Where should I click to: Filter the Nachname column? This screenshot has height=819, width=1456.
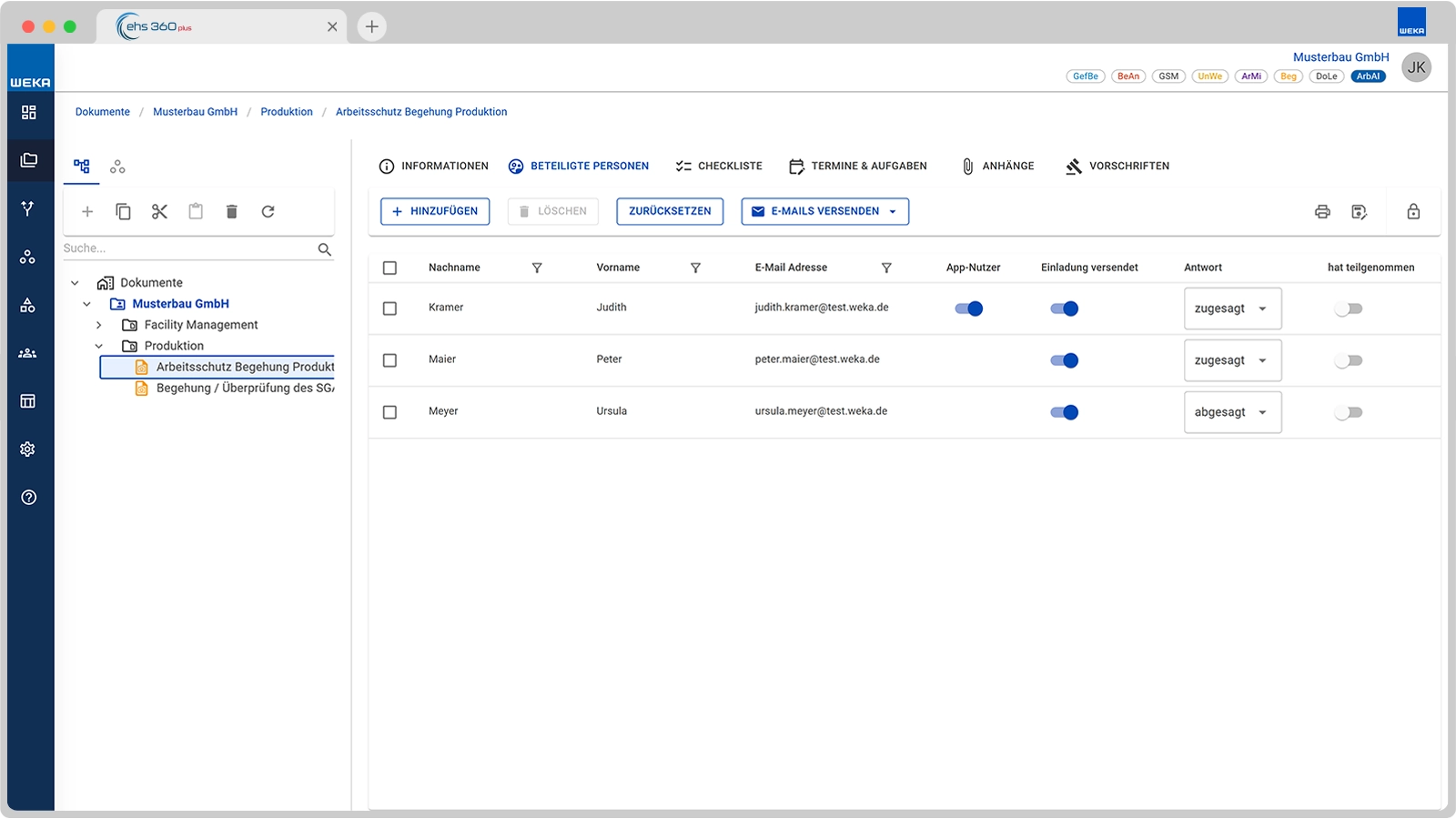click(x=537, y=268)
